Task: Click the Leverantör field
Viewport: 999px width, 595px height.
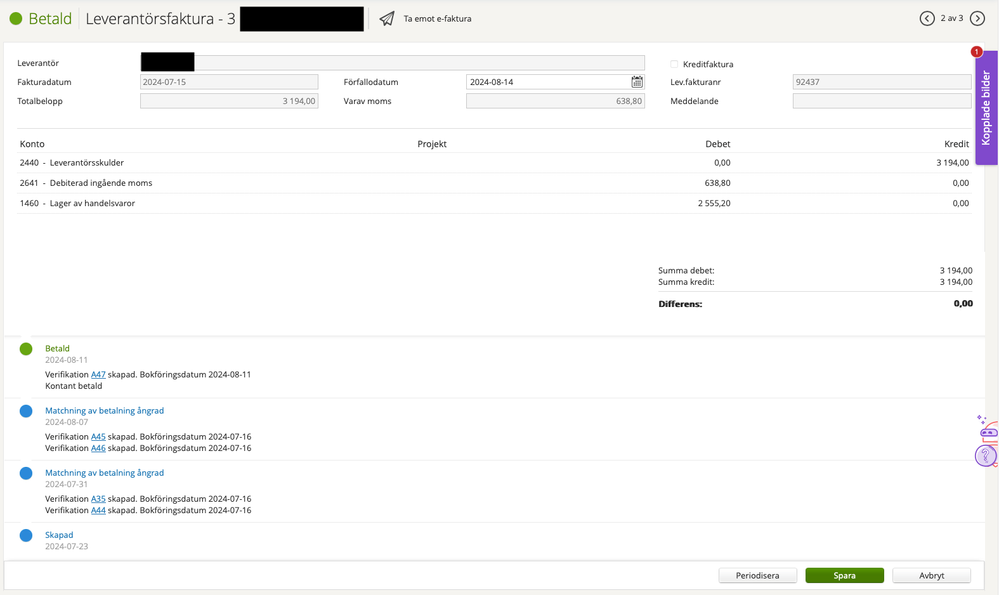Action: [x=392, y=62]
